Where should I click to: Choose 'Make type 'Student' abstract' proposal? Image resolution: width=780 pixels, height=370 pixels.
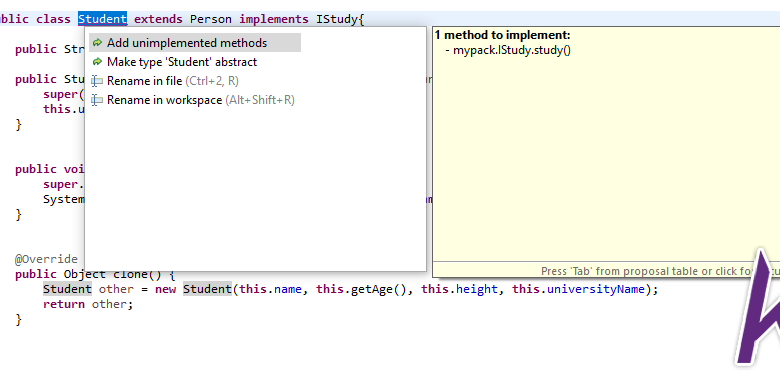pyautogui.click(x=182, y=62)
